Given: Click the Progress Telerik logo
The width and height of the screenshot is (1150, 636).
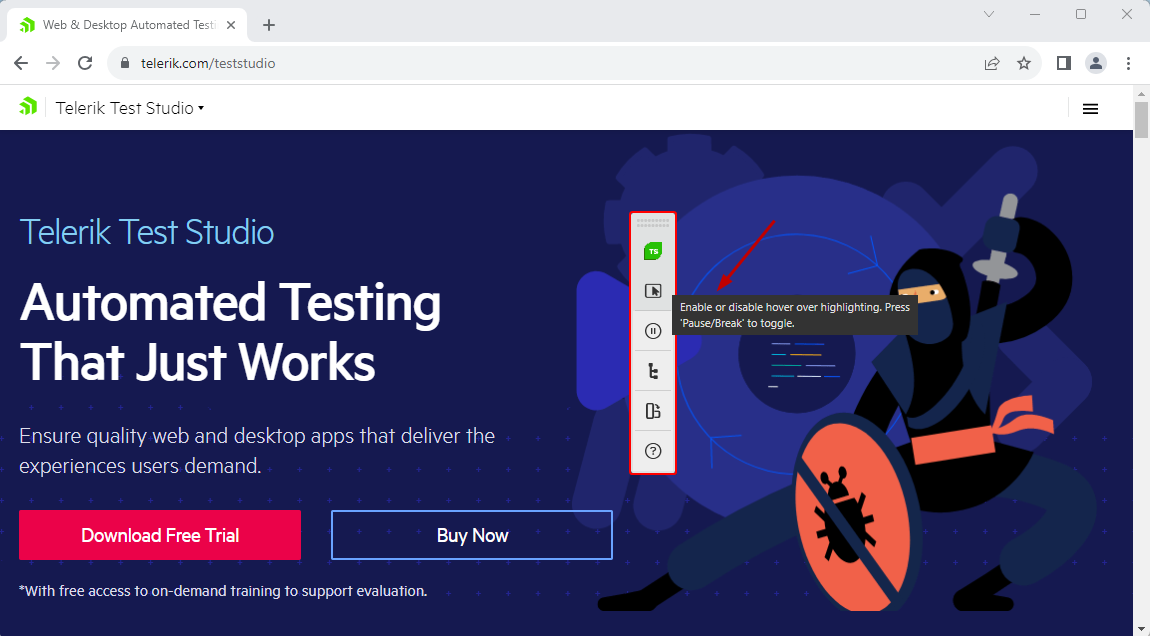Looking at the screenshot, I should 28,107.
